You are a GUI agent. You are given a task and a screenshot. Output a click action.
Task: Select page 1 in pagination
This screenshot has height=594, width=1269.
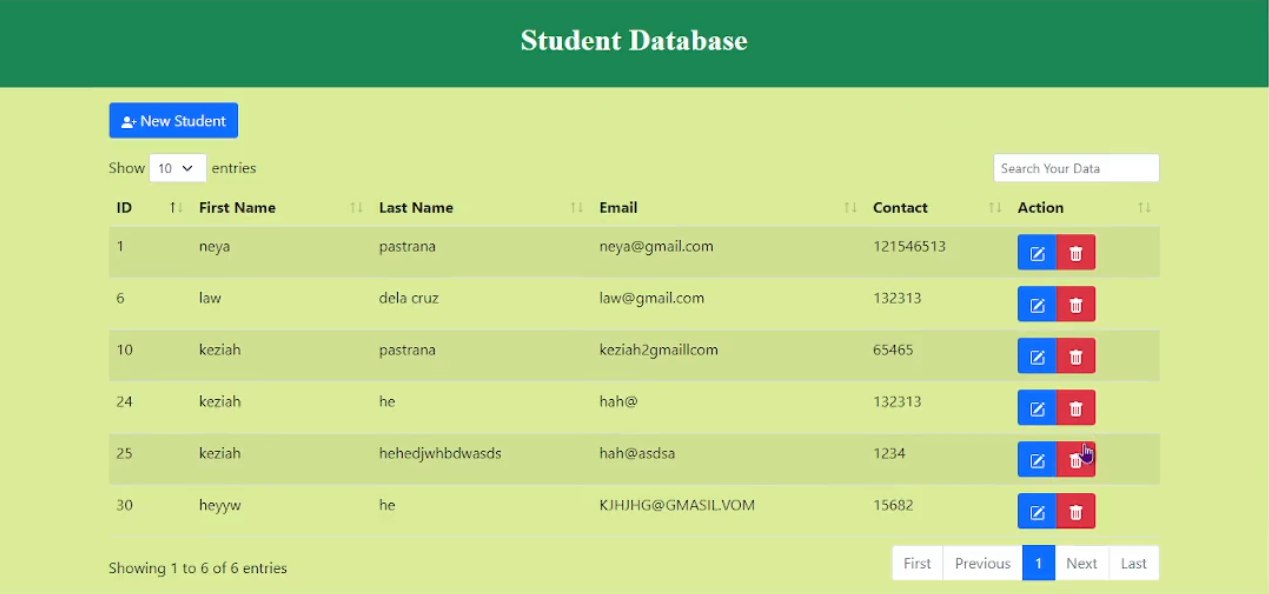[1038, 563]
